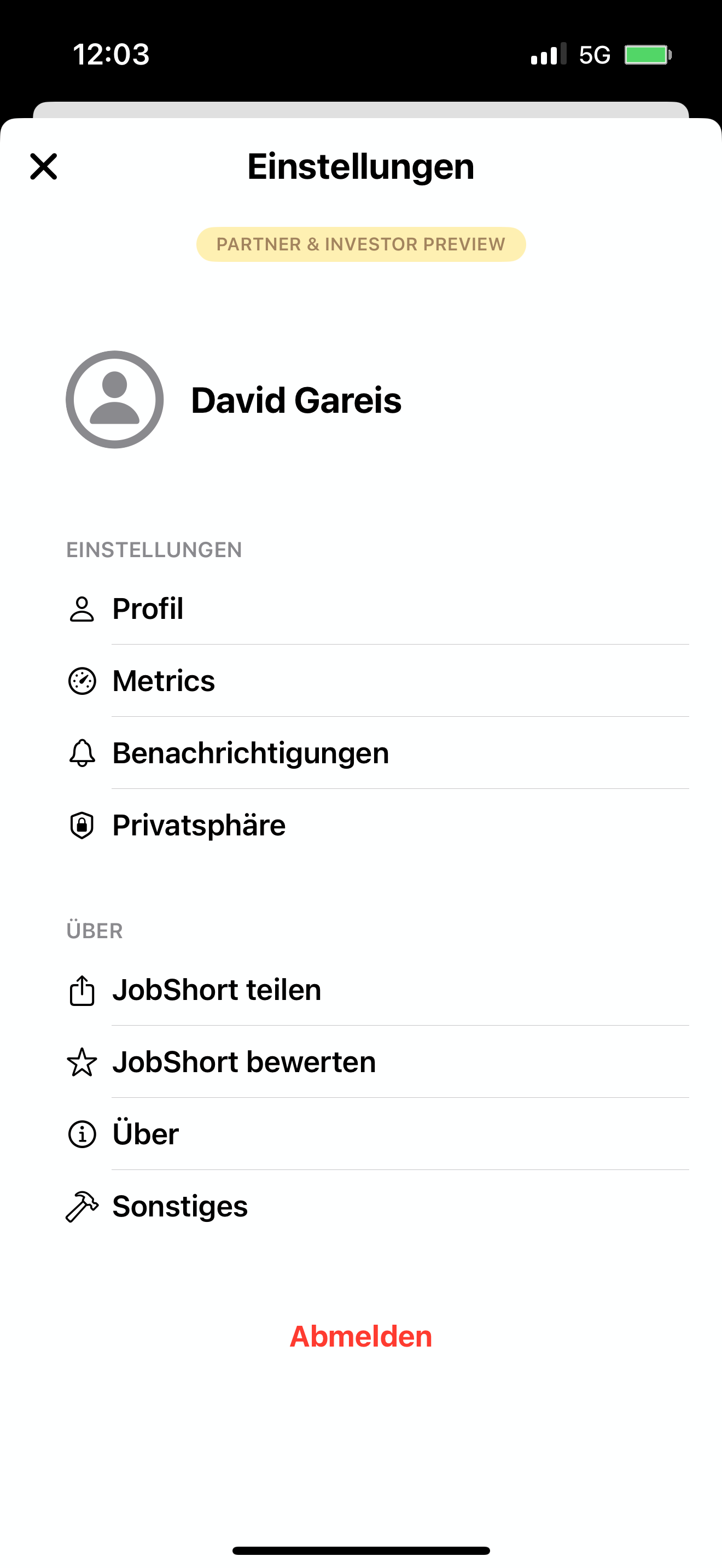Open the Sonstiges entry
Image resolution: width=722 pixels, height=1568 pixels.
[180, 1207]
